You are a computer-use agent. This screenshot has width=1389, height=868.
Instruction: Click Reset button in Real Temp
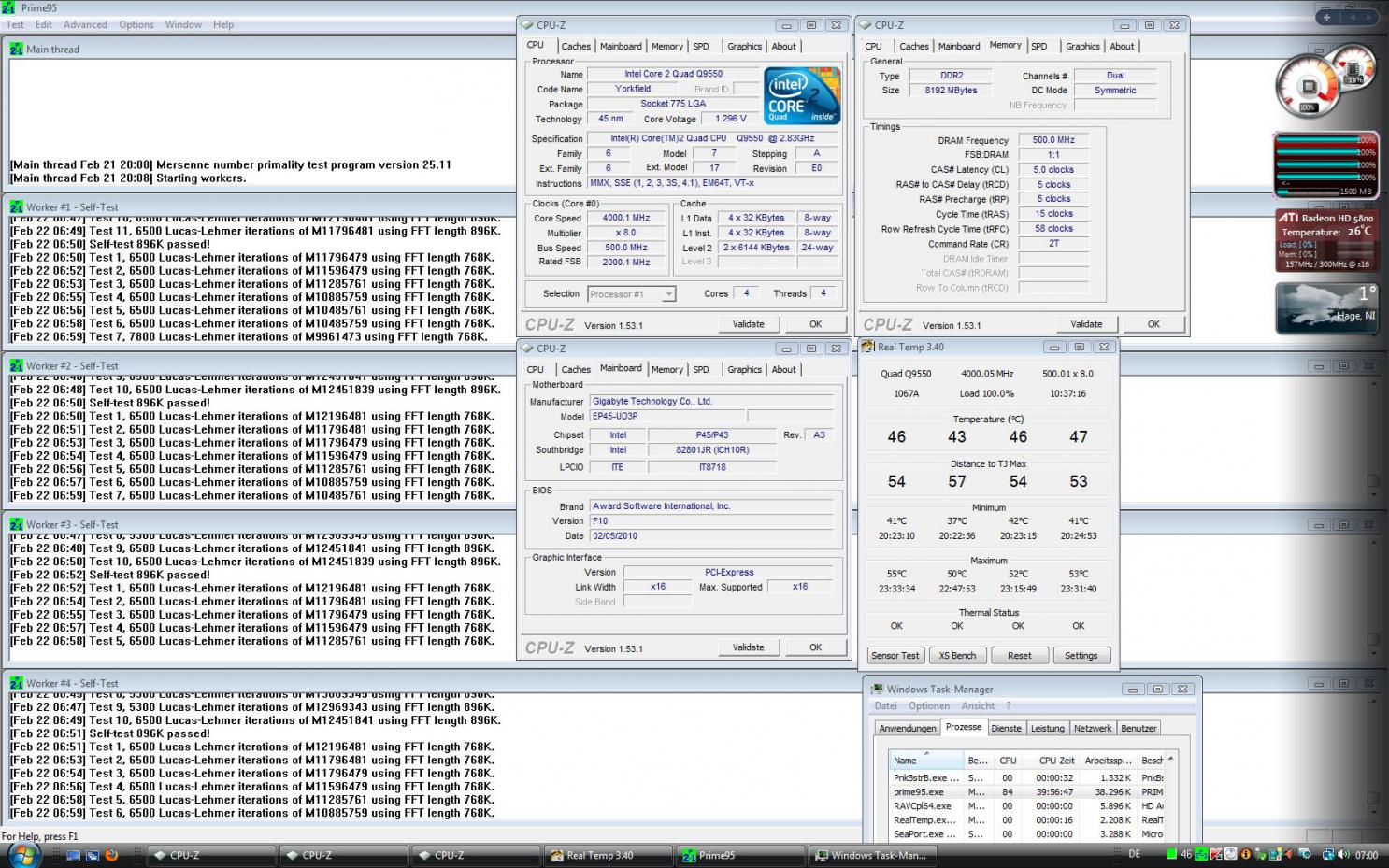(1019, 656)
